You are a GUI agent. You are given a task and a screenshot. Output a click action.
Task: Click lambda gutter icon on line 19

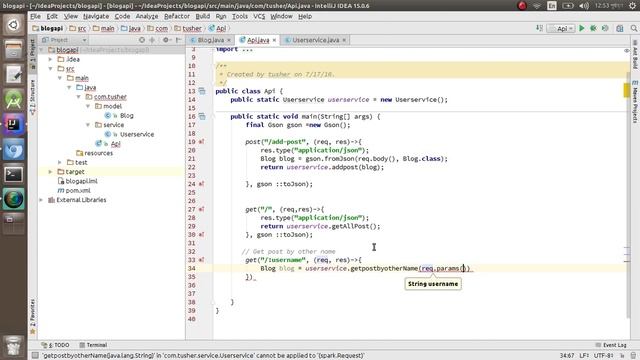tap(202, 142)
